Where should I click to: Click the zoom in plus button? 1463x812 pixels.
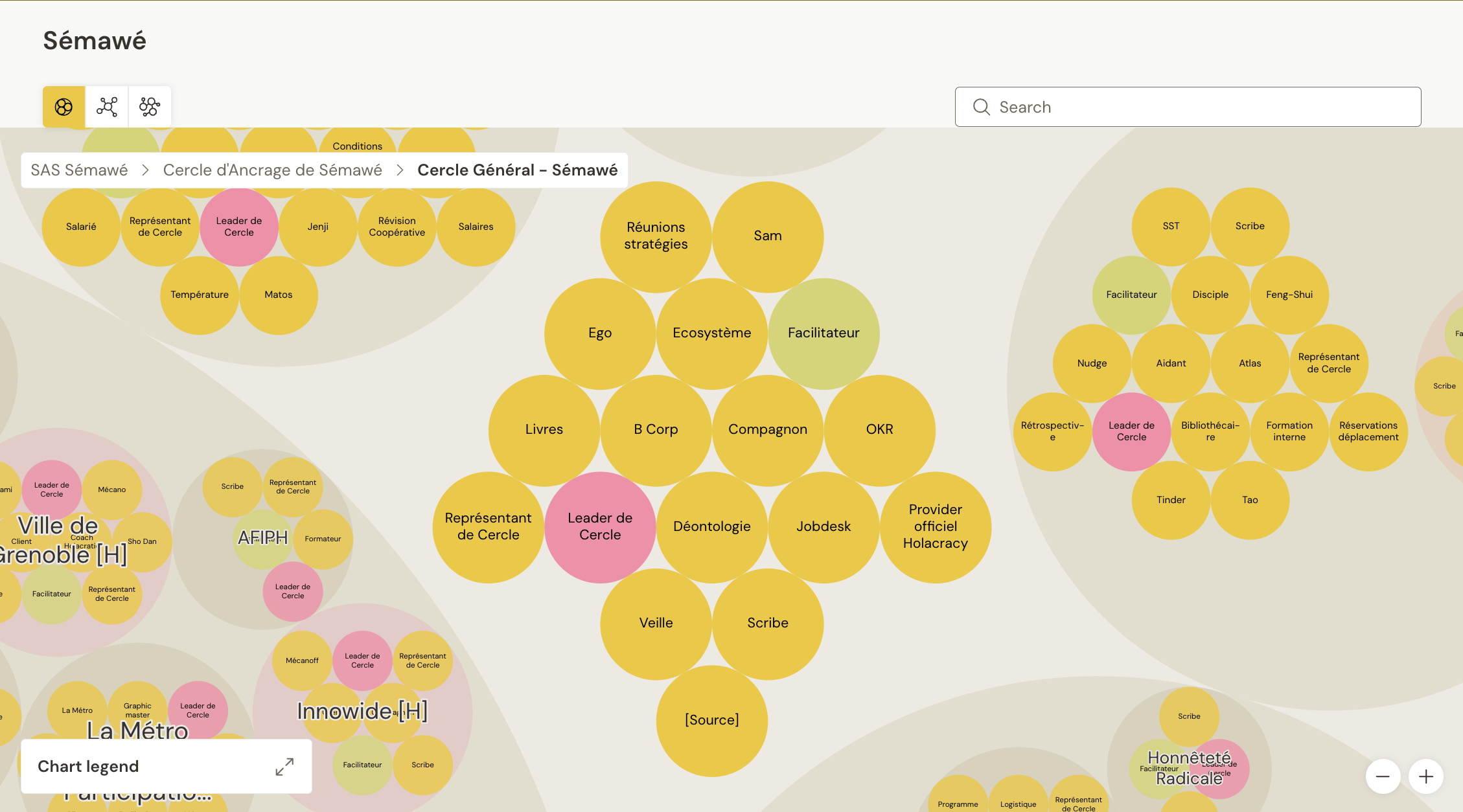point(1426,776)
